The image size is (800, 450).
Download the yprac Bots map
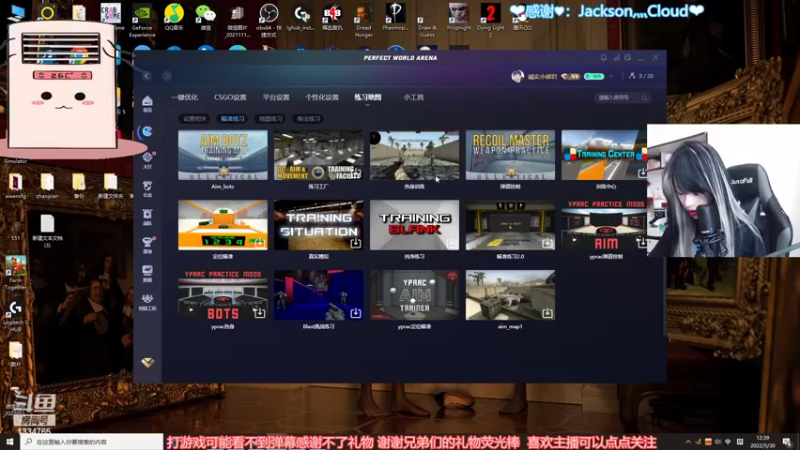tap(259, 312)
